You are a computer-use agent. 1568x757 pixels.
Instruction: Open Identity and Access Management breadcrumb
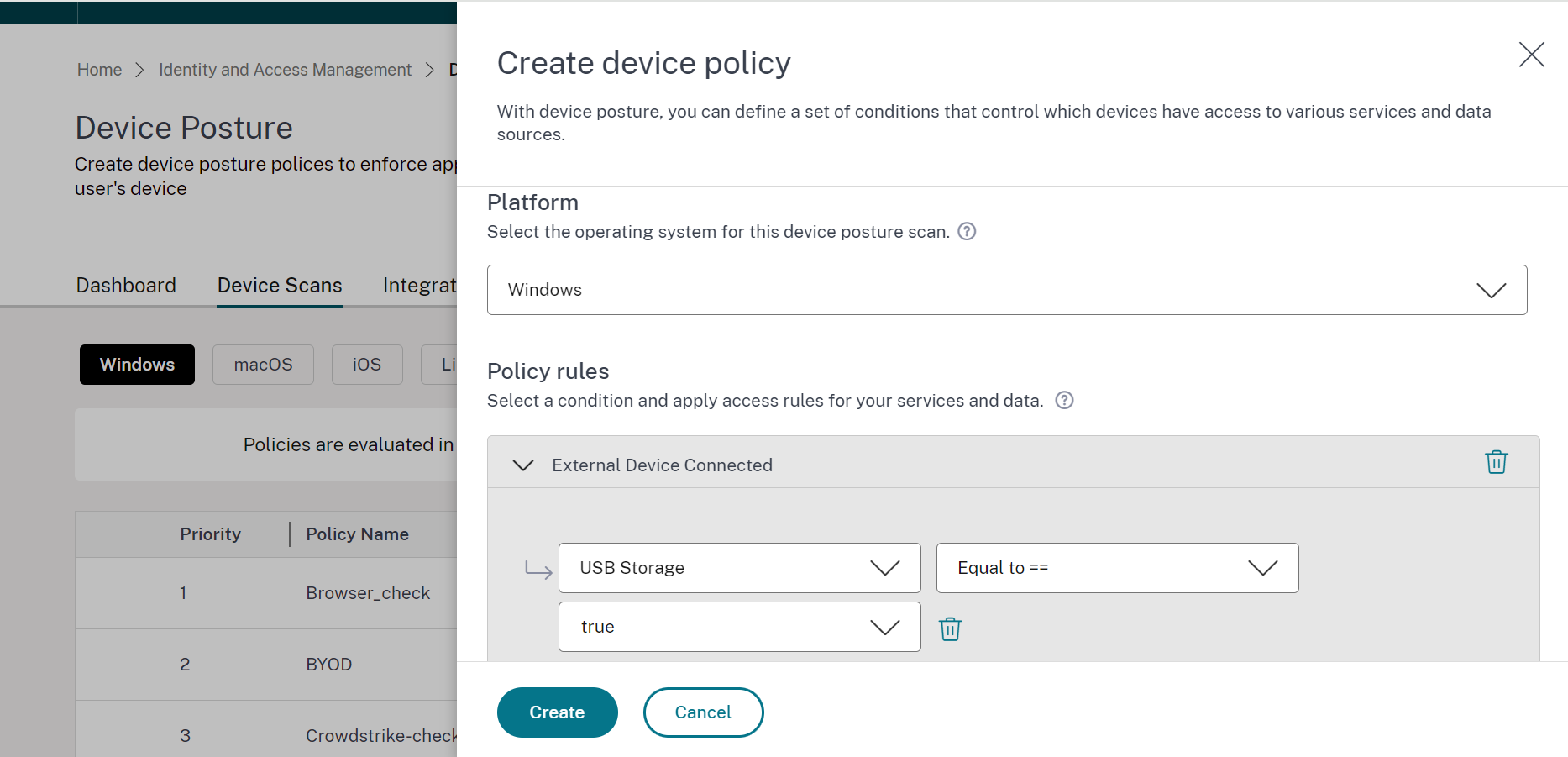point(285,70)
